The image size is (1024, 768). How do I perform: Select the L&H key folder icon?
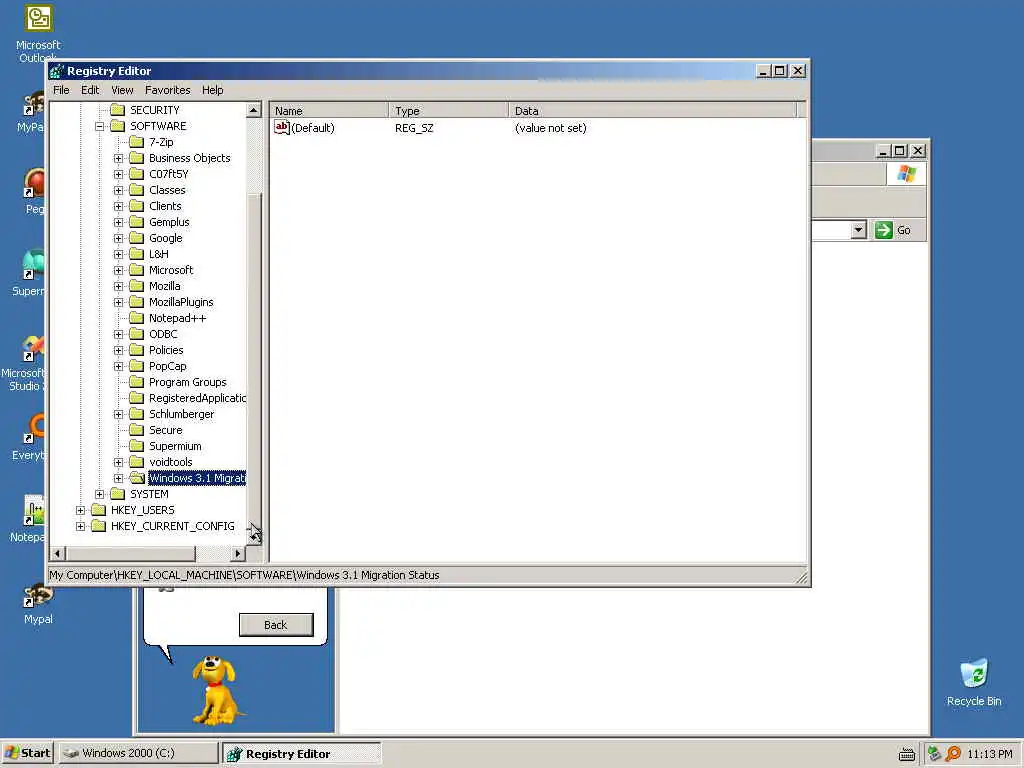click(136, 254)
